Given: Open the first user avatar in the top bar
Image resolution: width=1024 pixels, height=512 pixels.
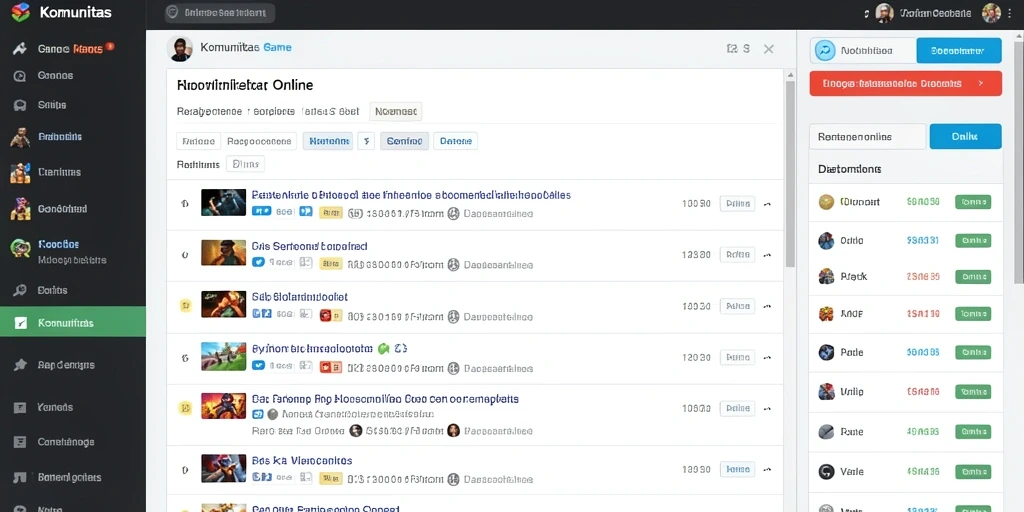Looking at the screenshot, I should (x=884, y=13).
